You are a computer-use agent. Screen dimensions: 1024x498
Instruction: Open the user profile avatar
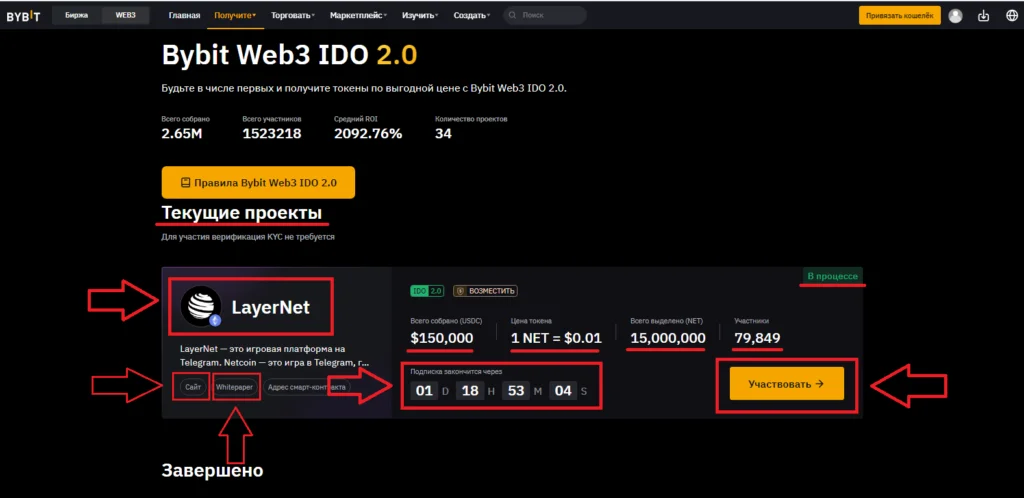(955, 16)
